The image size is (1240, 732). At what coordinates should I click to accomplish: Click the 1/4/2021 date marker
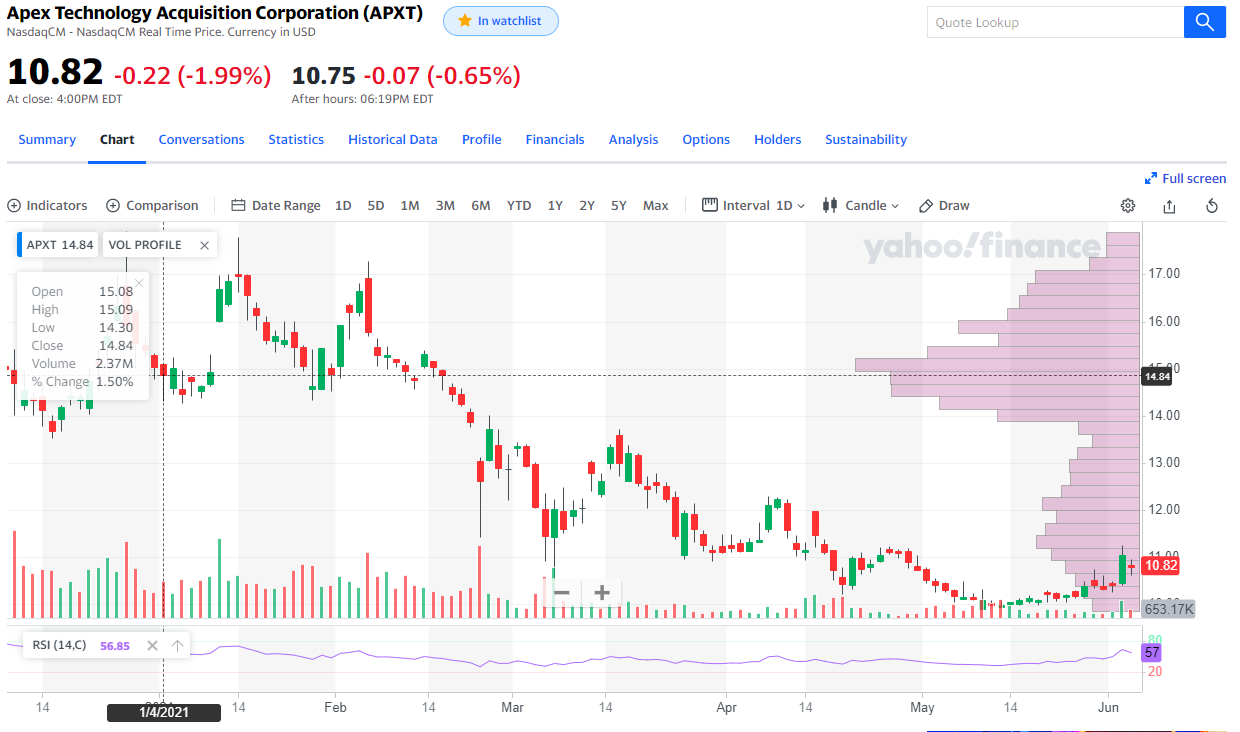[x=163, y=713]
